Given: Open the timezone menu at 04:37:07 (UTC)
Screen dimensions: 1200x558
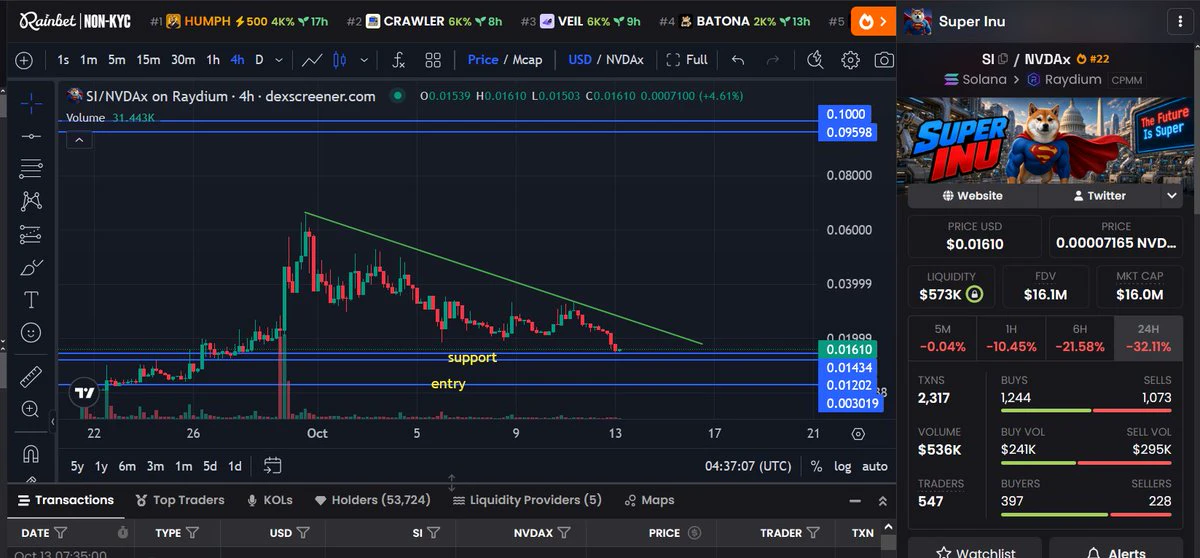Looking at the screenshot, I should pos(748,466).
